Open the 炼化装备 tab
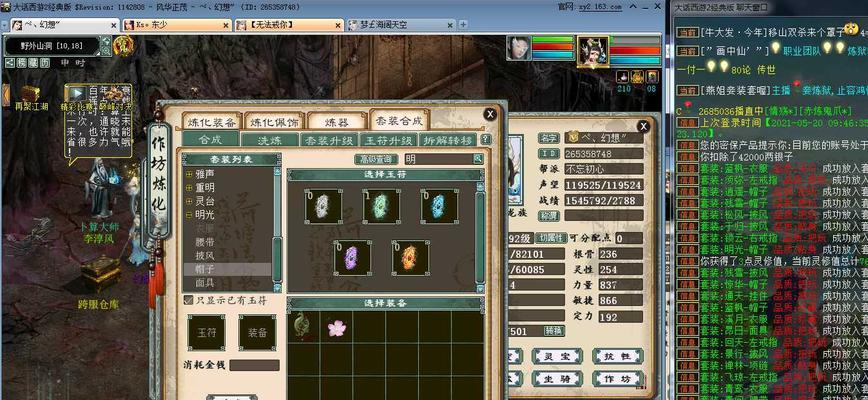The image size is (868, 400). 213,122
